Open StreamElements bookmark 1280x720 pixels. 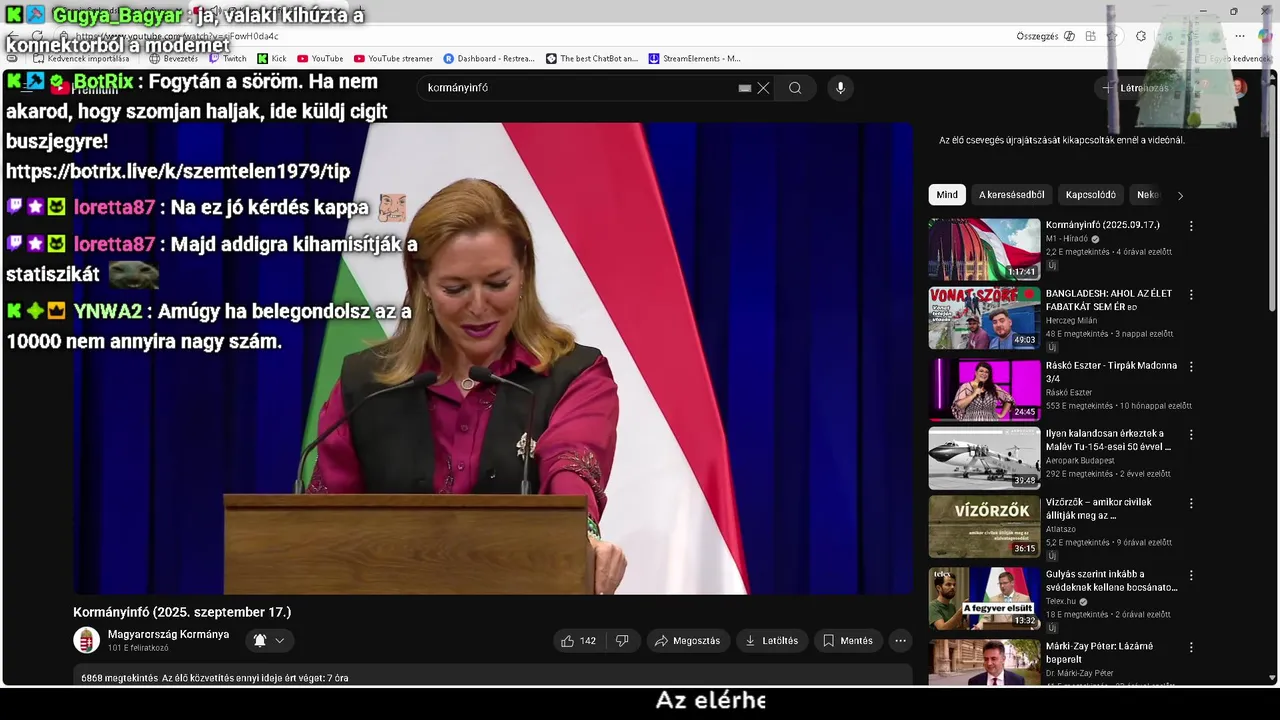click(x=695, y=58)
